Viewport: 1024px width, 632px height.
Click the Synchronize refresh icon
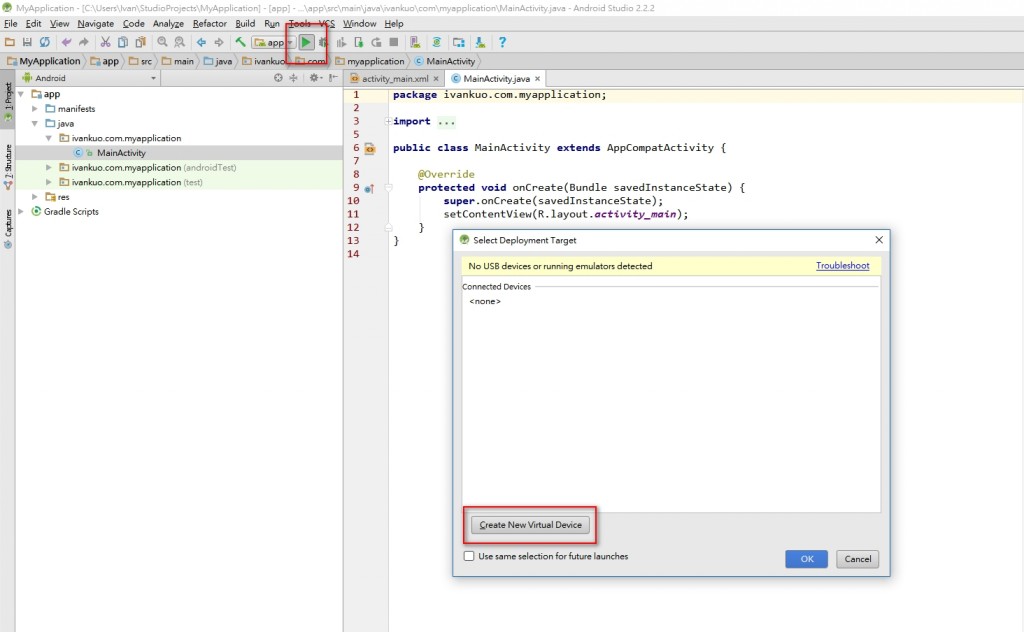click(44, 42)
